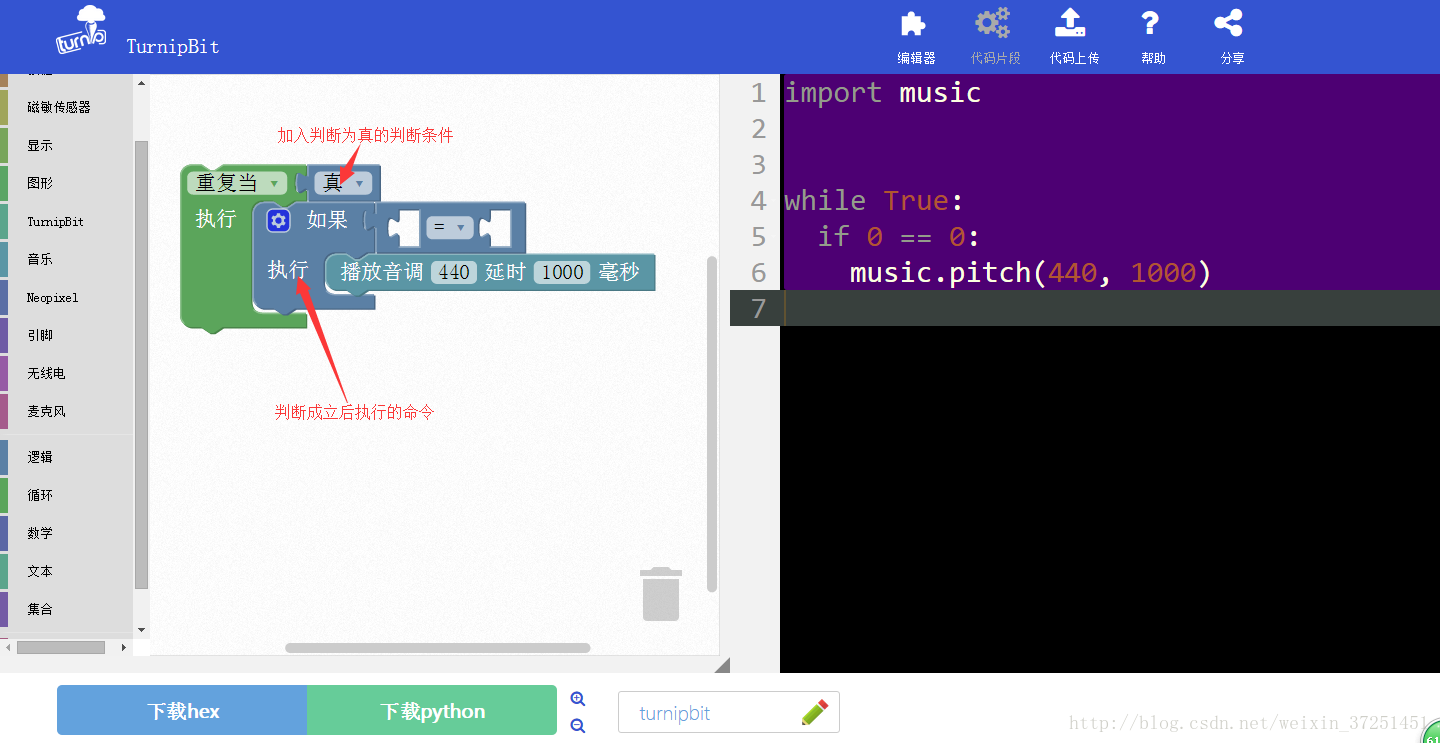Select the 磁敏传感器 category
1440x743 pixels.
click(66, 107)
